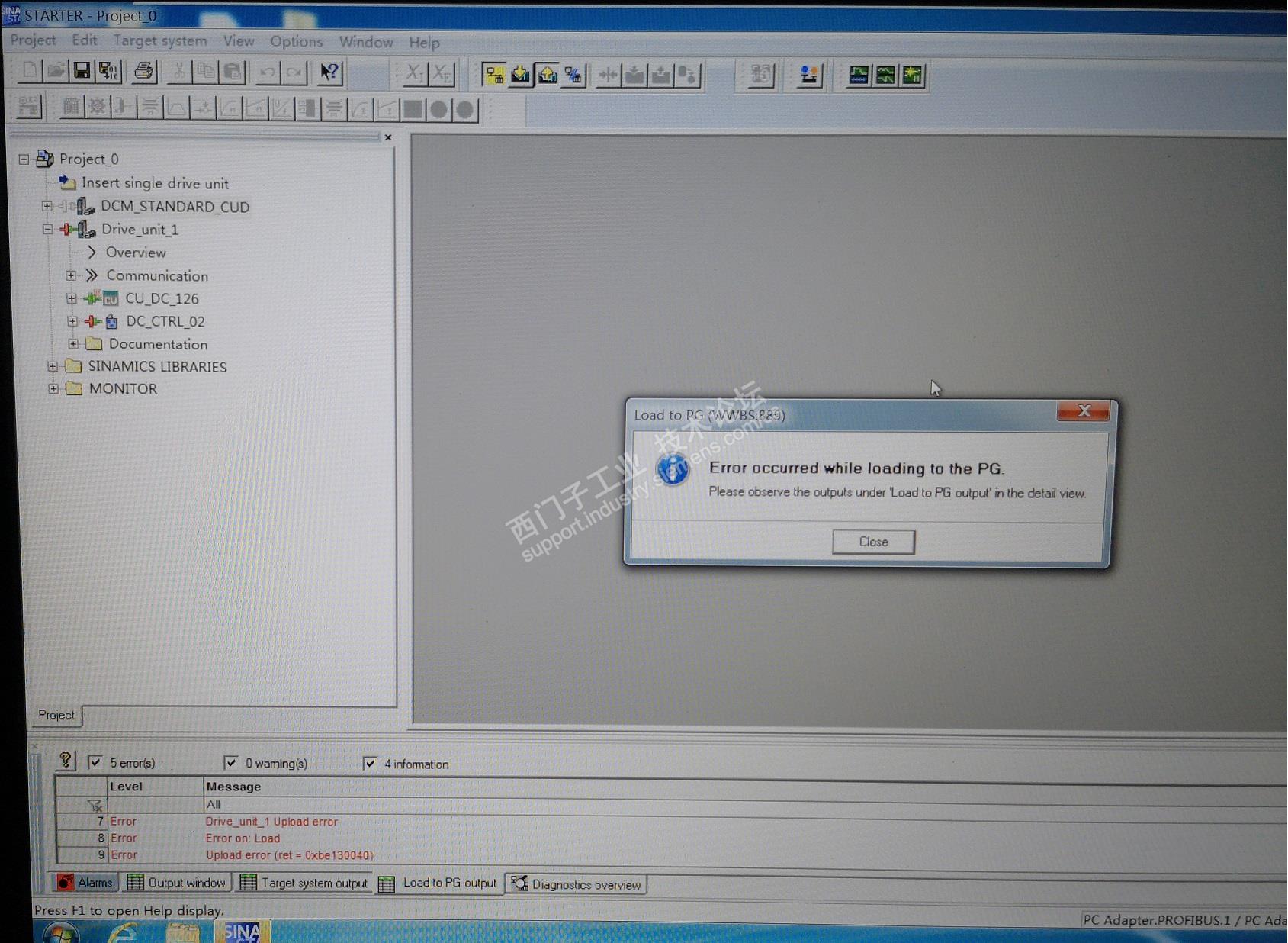Close the project navigator panel with X

[x=388, y=137]
